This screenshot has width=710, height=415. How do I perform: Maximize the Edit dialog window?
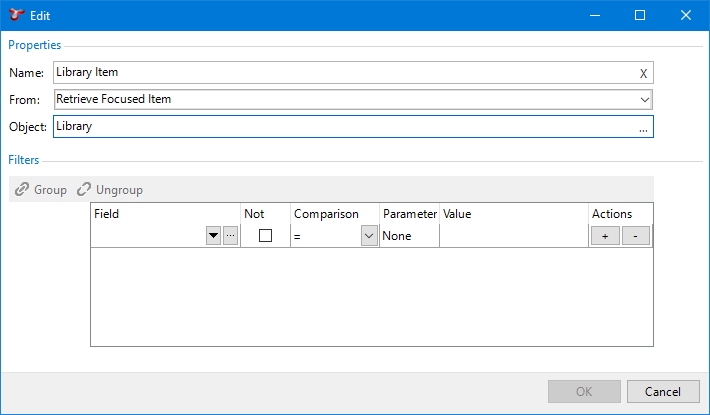click(640, 15)
